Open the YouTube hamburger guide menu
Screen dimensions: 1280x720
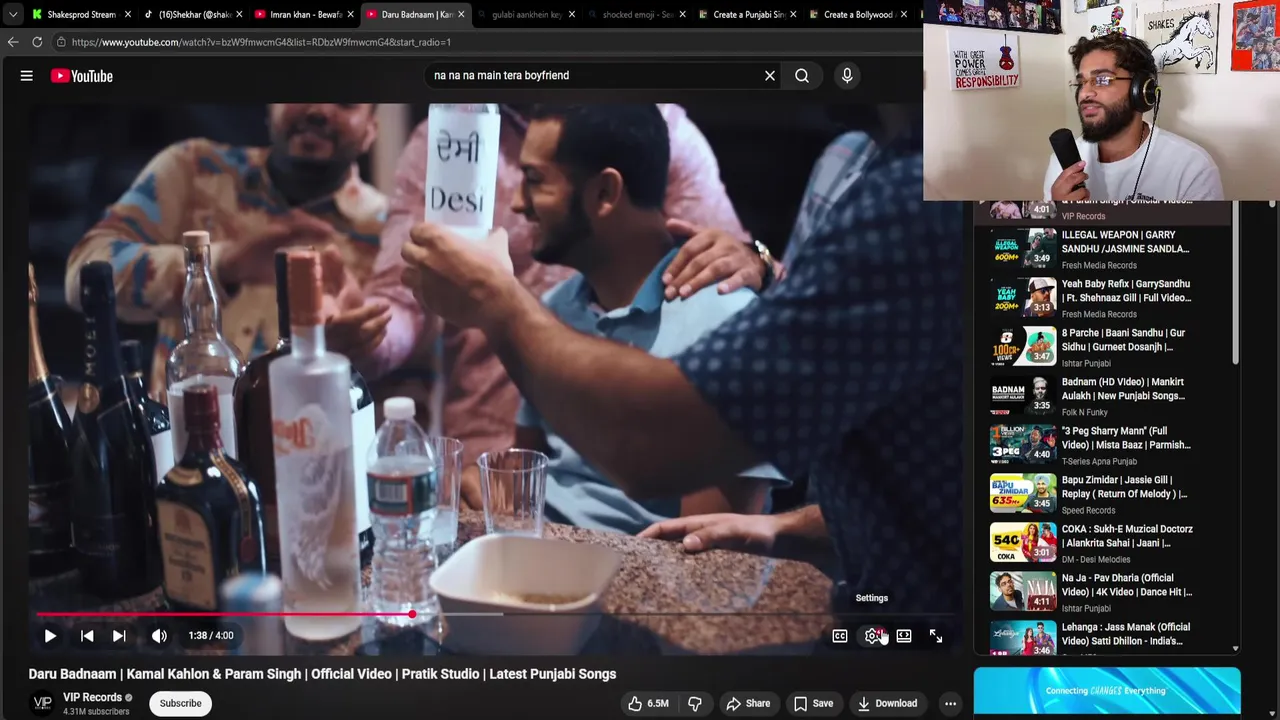coord(27,76)
